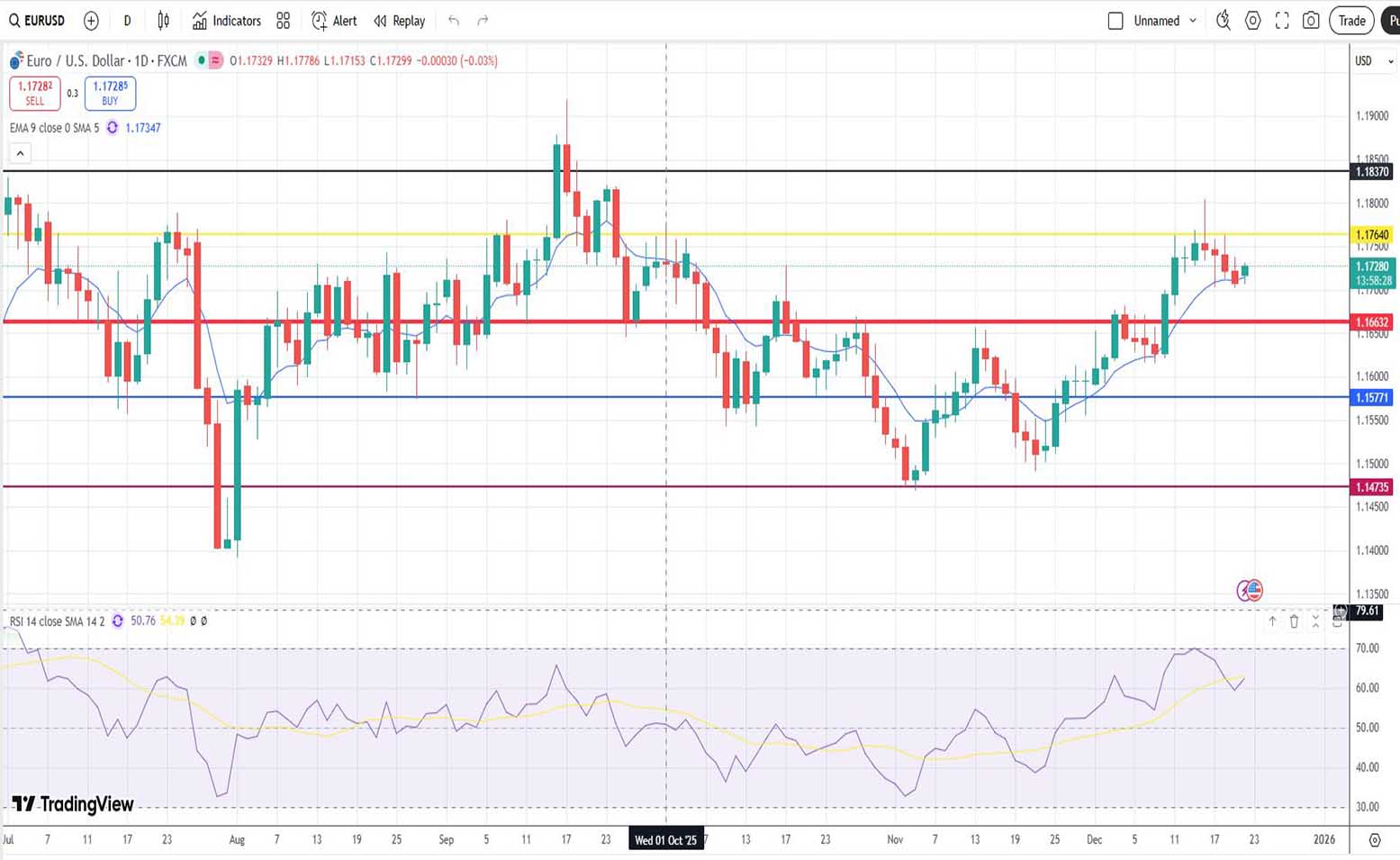Open the indicator templates grid icon

click(284, 21)
